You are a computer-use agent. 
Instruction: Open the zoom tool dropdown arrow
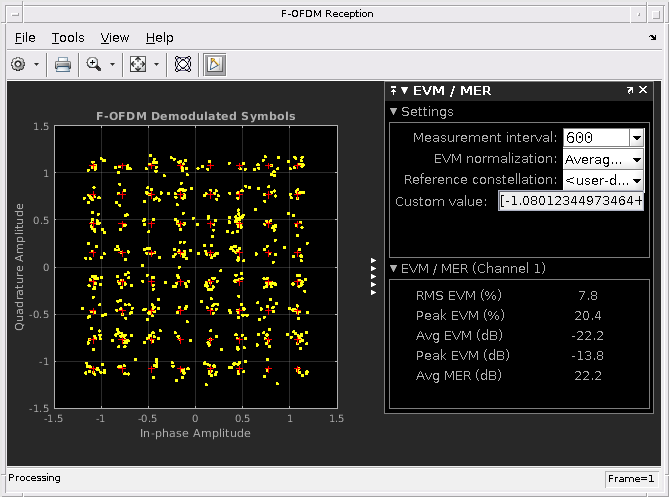click(112, 64)
